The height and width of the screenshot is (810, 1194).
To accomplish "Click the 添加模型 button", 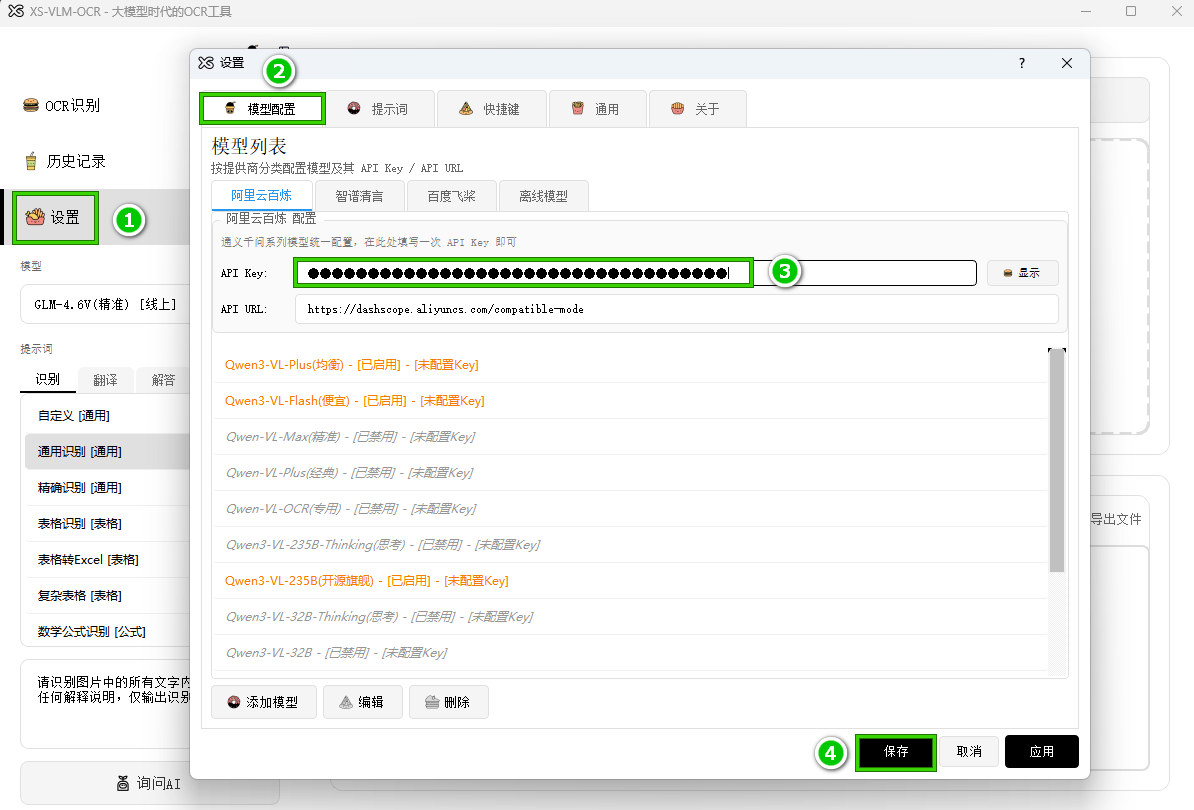I will pyautogui.click(x=263, y=702).
